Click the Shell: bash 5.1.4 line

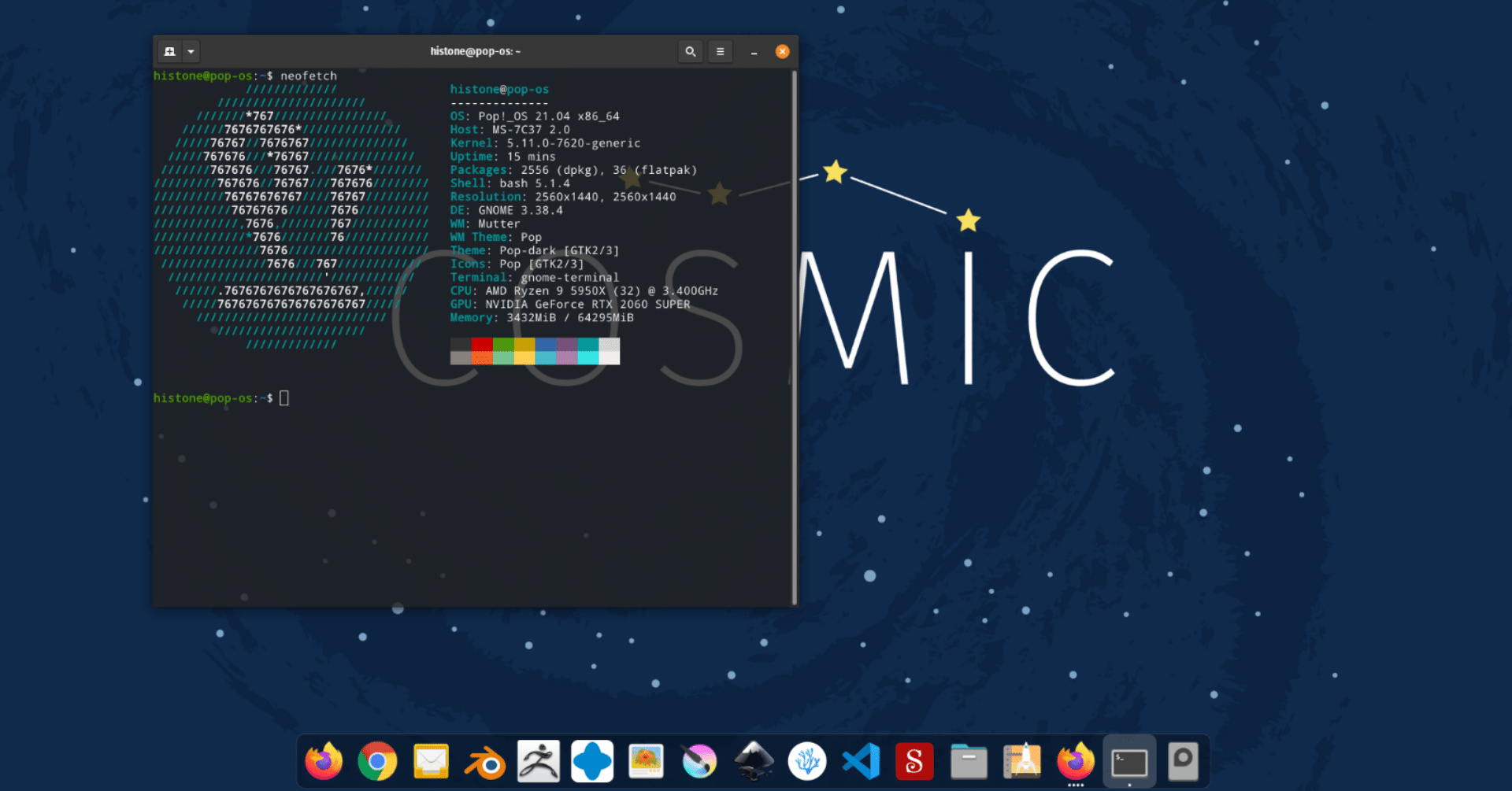(x=510, y=183)
